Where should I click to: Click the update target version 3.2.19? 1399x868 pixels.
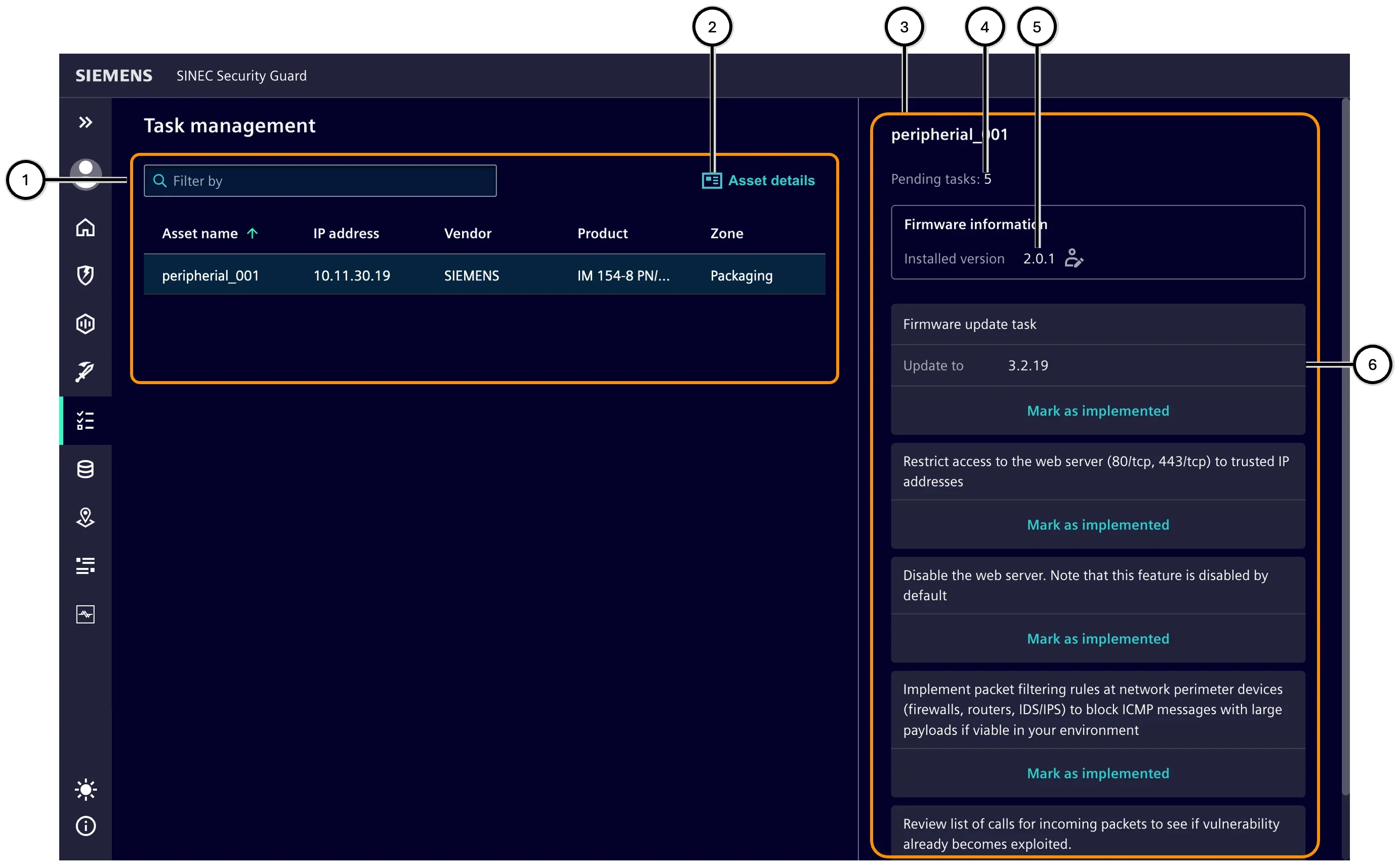click(1027, 366)
